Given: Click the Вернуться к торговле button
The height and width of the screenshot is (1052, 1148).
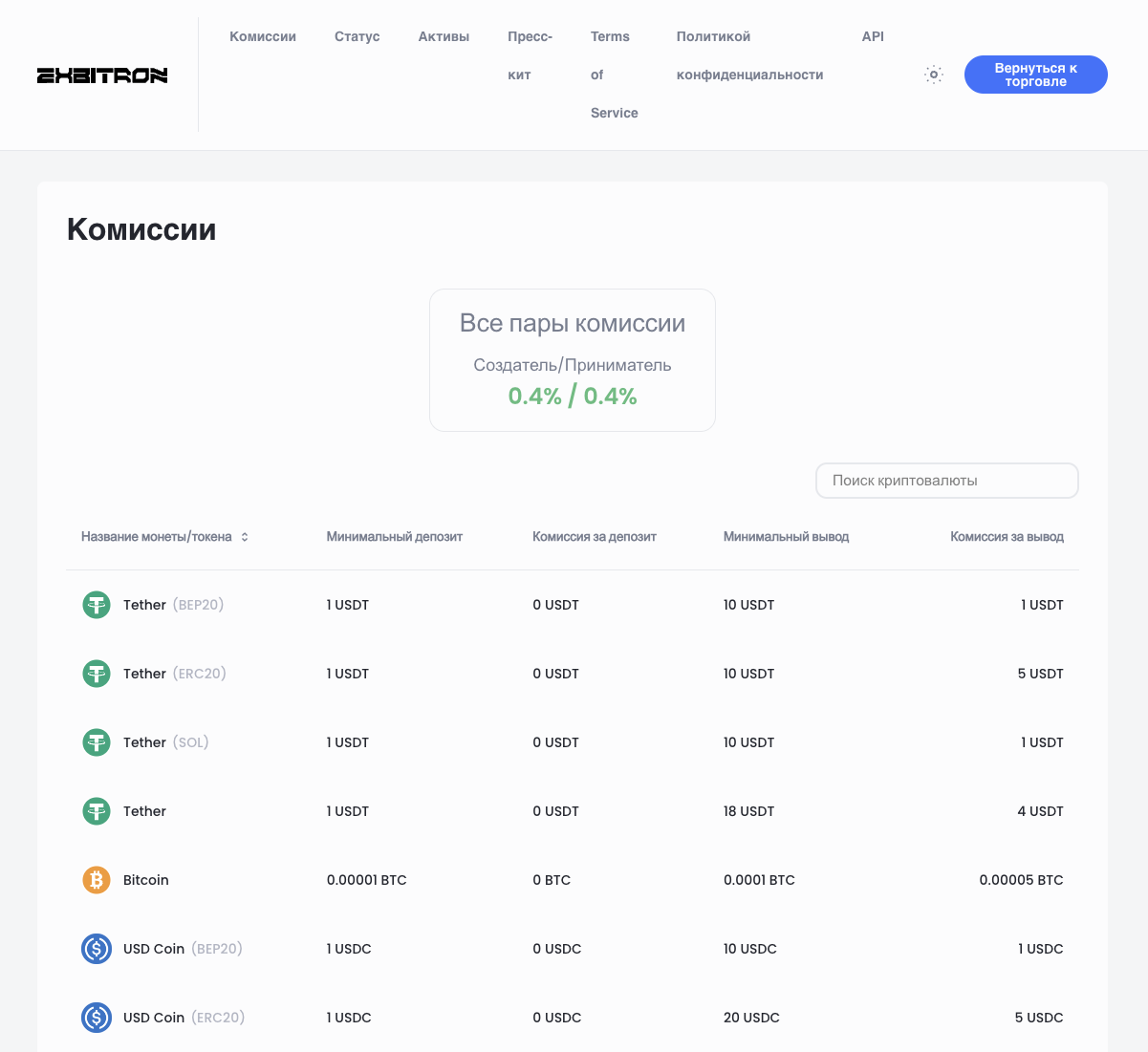Looking at the screenshot, I should pyautogui.click(x=1036, y=75).
